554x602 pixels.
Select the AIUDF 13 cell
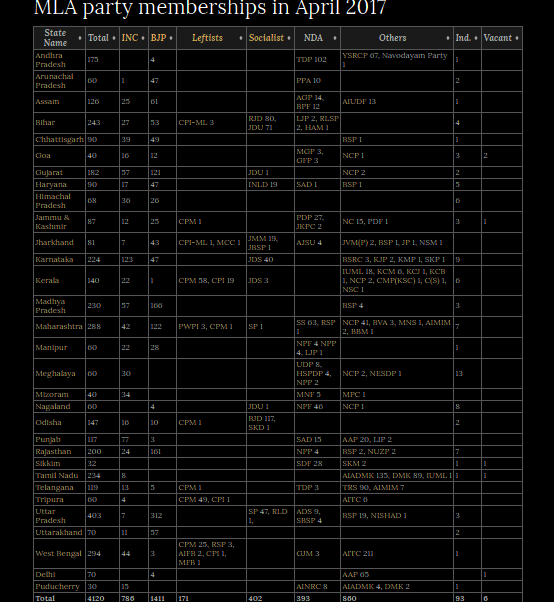tap(397, 102)
